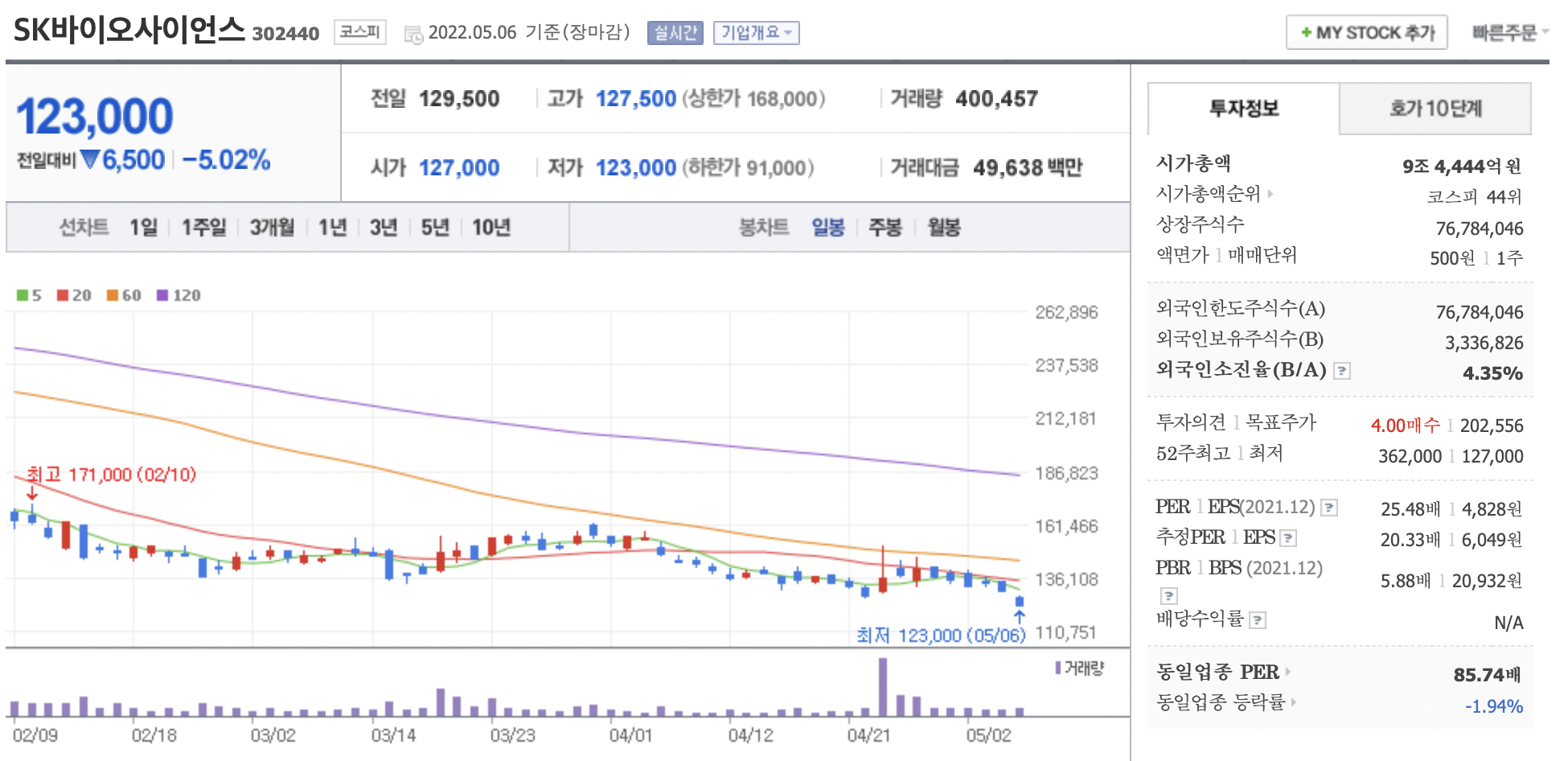Select the 3년 line chart period
The width and height of the screenshot is (1568, 761).
[384, 228]
